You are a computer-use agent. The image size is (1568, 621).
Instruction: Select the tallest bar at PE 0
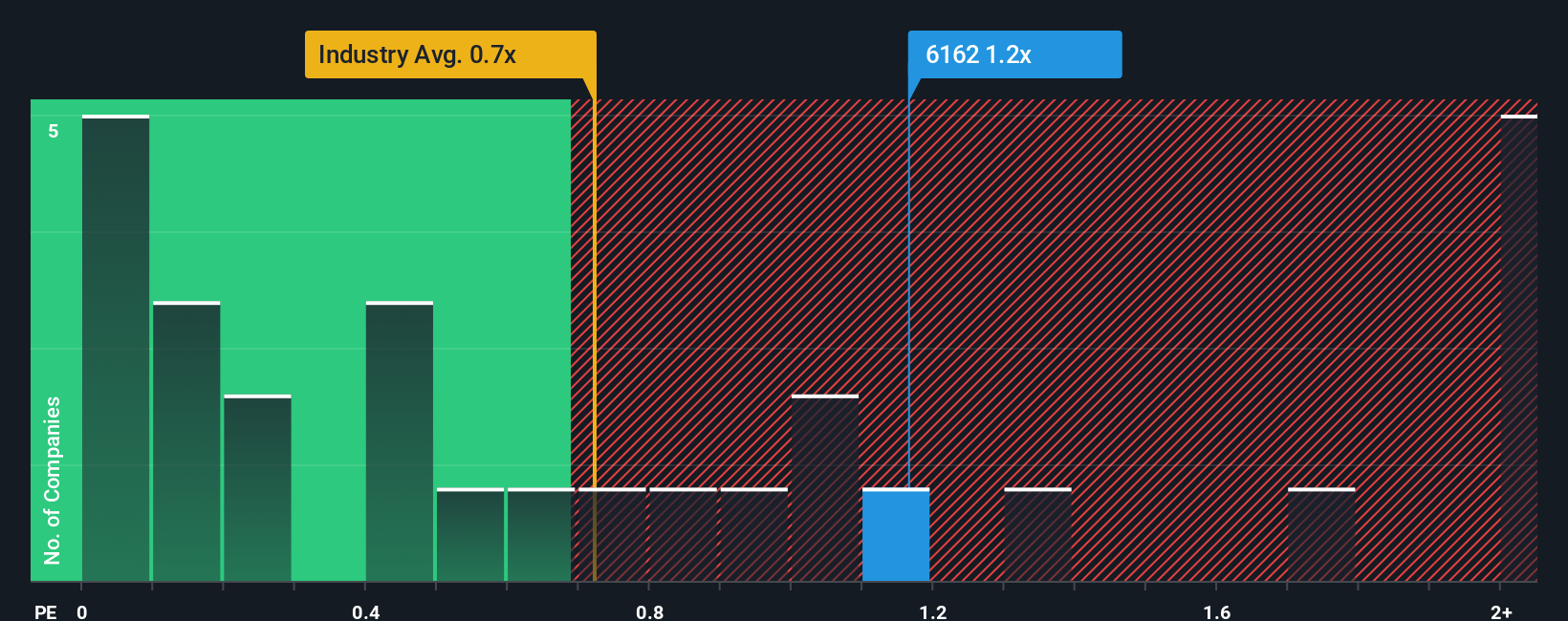coord(116,348)
